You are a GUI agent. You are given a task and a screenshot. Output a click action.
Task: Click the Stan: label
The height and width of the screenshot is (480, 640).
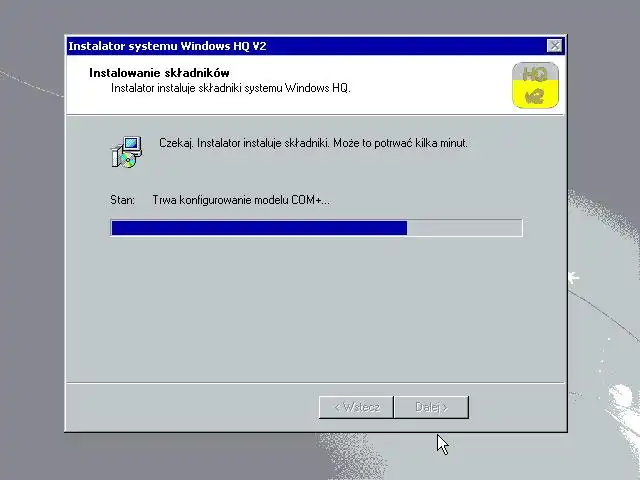click(122, 200)
